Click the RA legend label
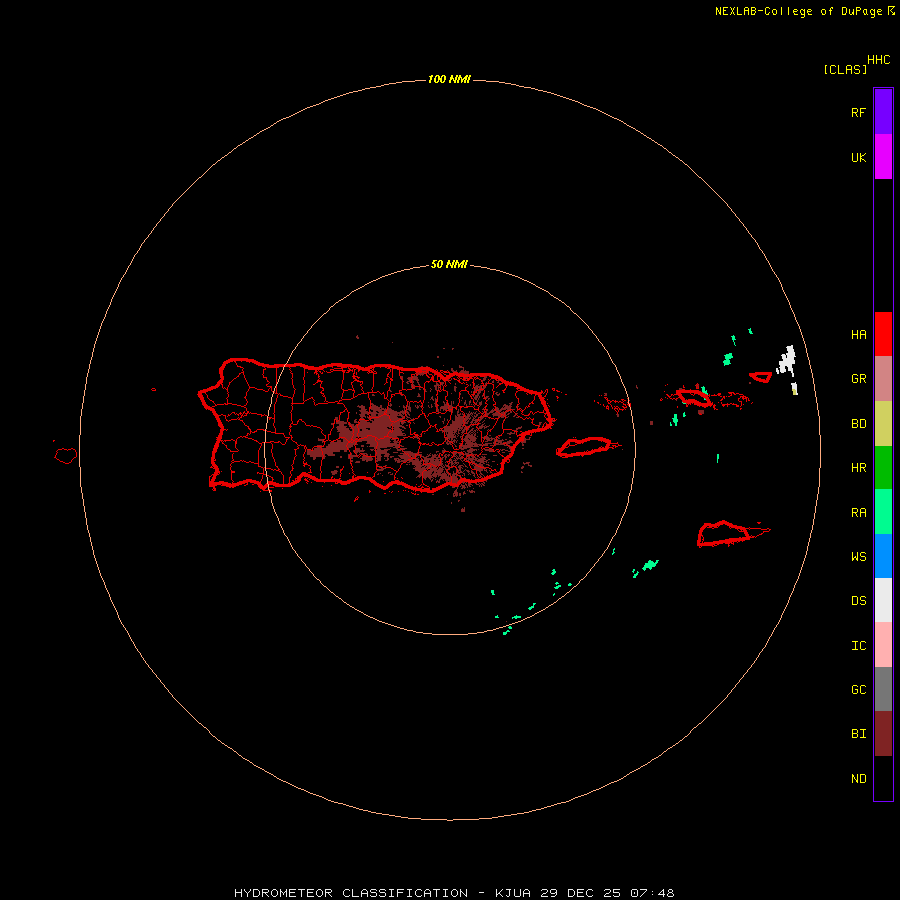Viewport: 900px width, 900px height. [858, 513]
